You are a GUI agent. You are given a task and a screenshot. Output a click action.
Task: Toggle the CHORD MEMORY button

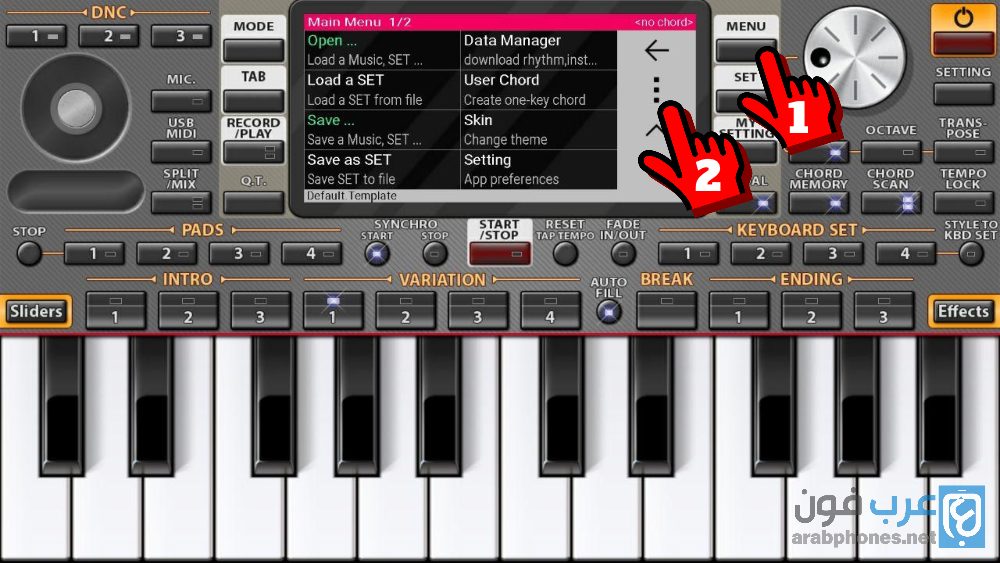(x=818, y=203)
